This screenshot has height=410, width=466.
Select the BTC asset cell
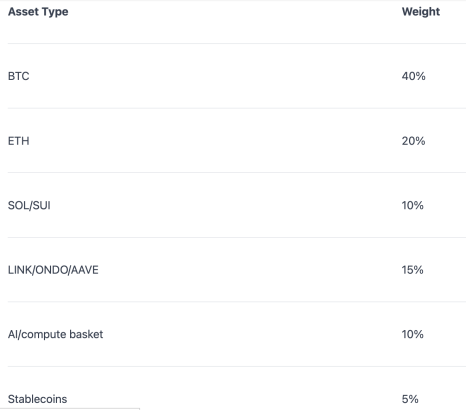pyautogui.click(x=19, y=76)
